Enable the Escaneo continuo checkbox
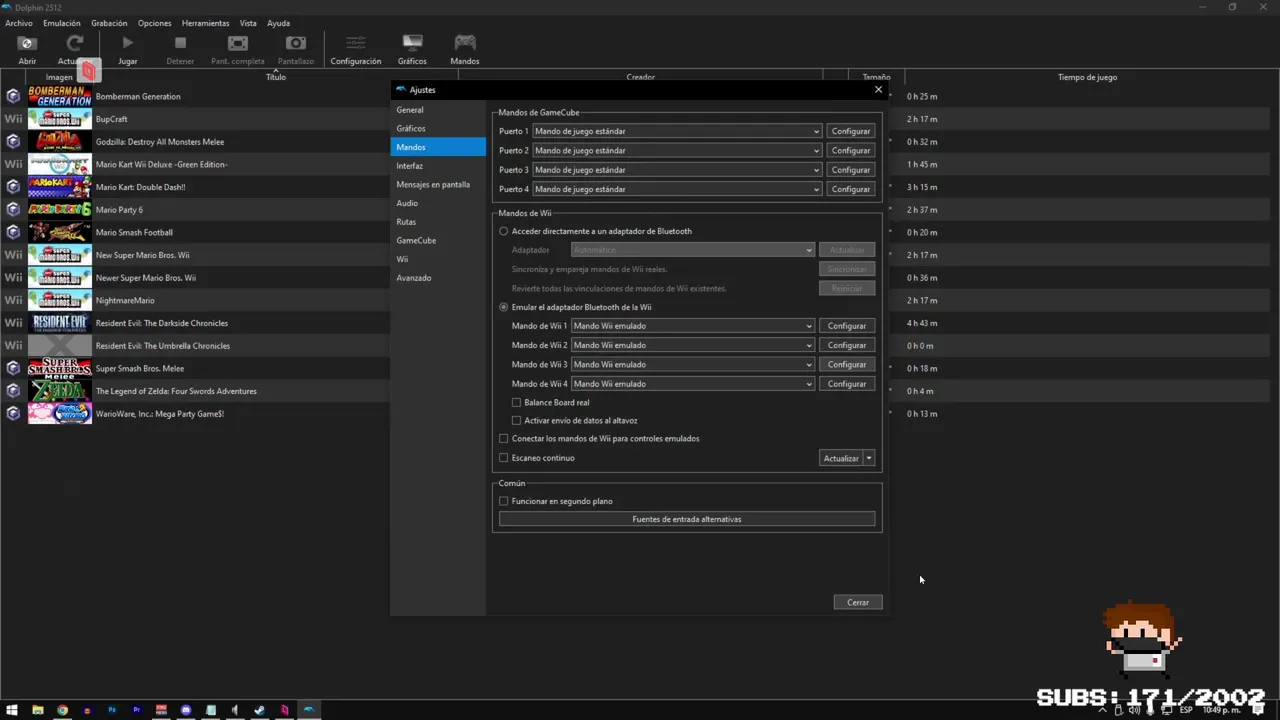 coord(504,458)
